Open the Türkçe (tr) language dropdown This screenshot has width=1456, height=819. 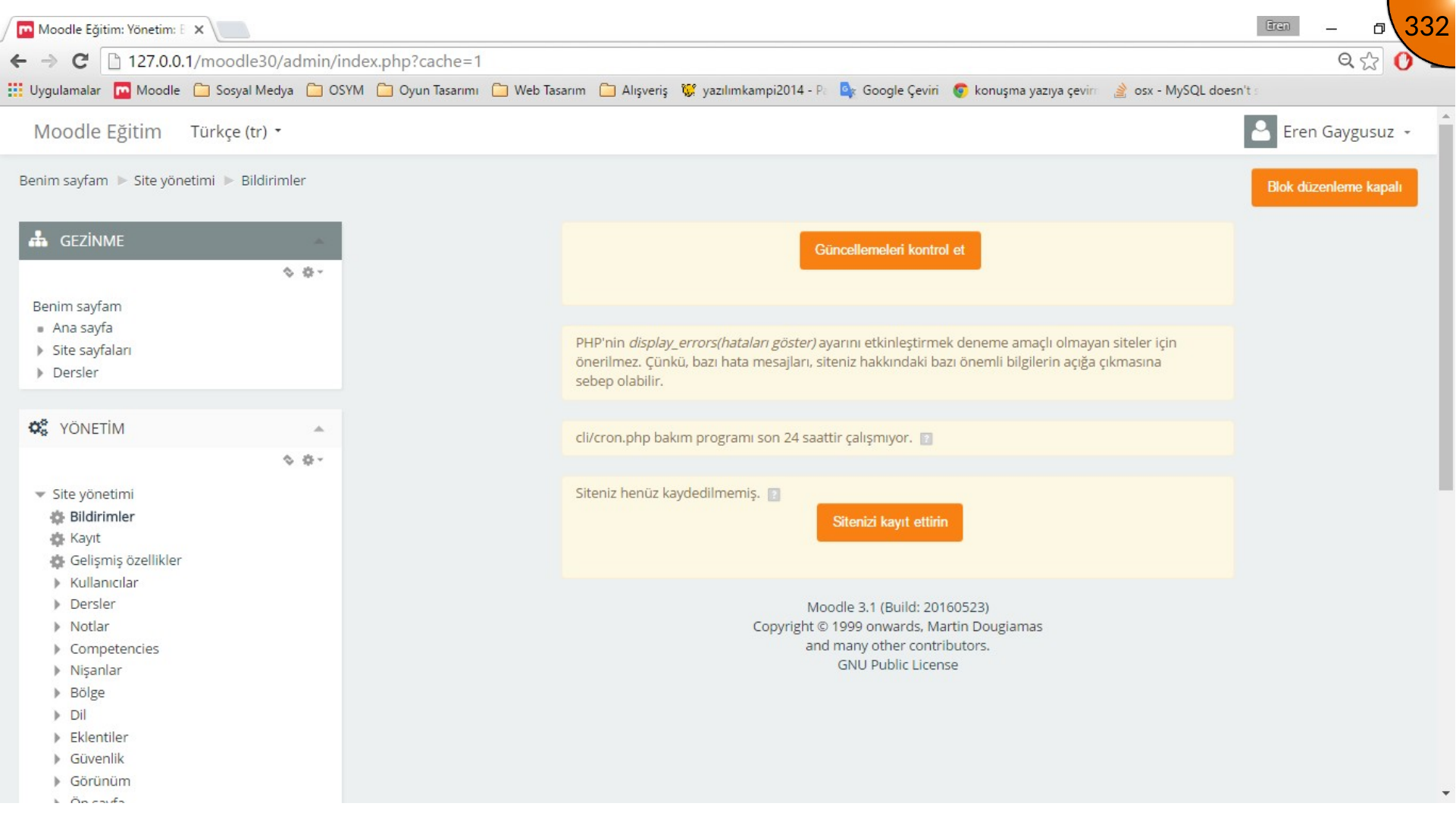[236, 132]
